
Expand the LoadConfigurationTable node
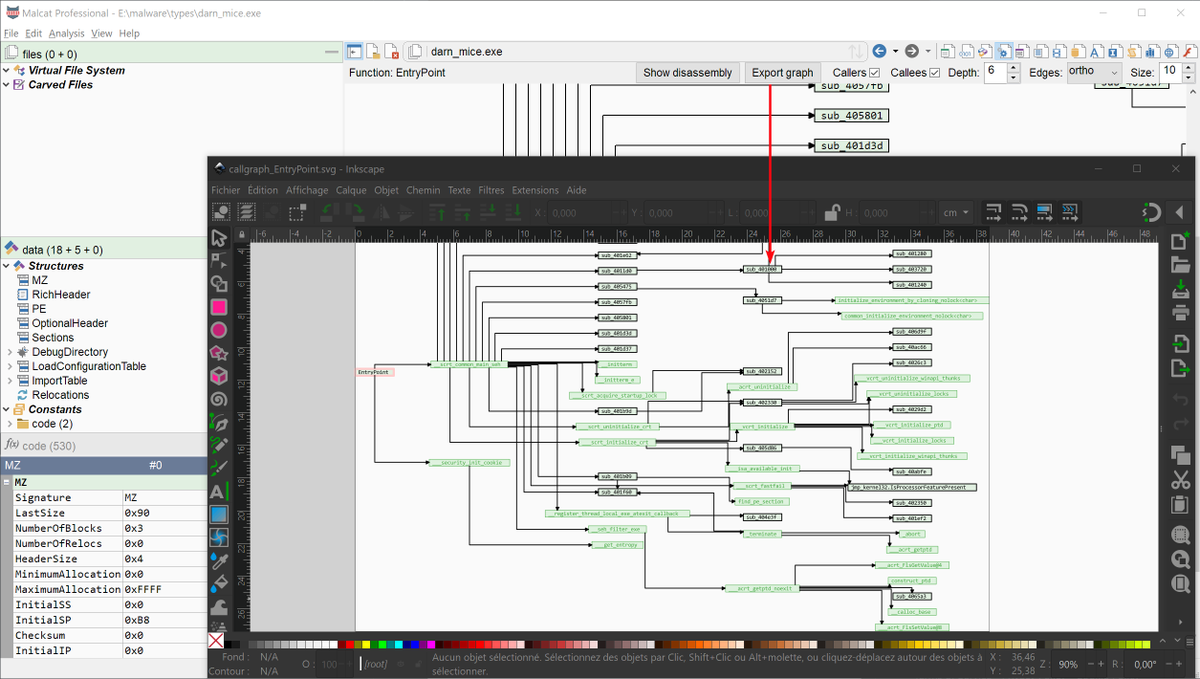coord(10,366)
